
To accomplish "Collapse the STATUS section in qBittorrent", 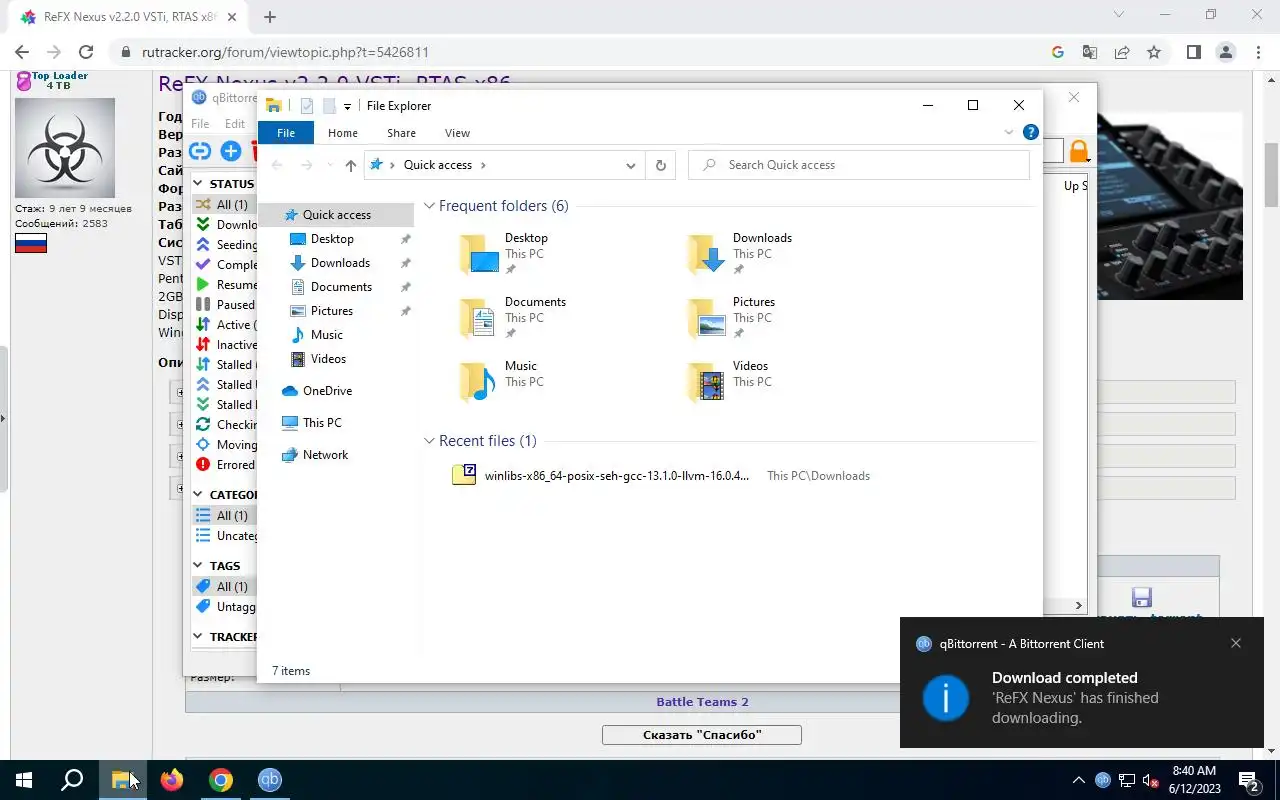I will [198, 184].
